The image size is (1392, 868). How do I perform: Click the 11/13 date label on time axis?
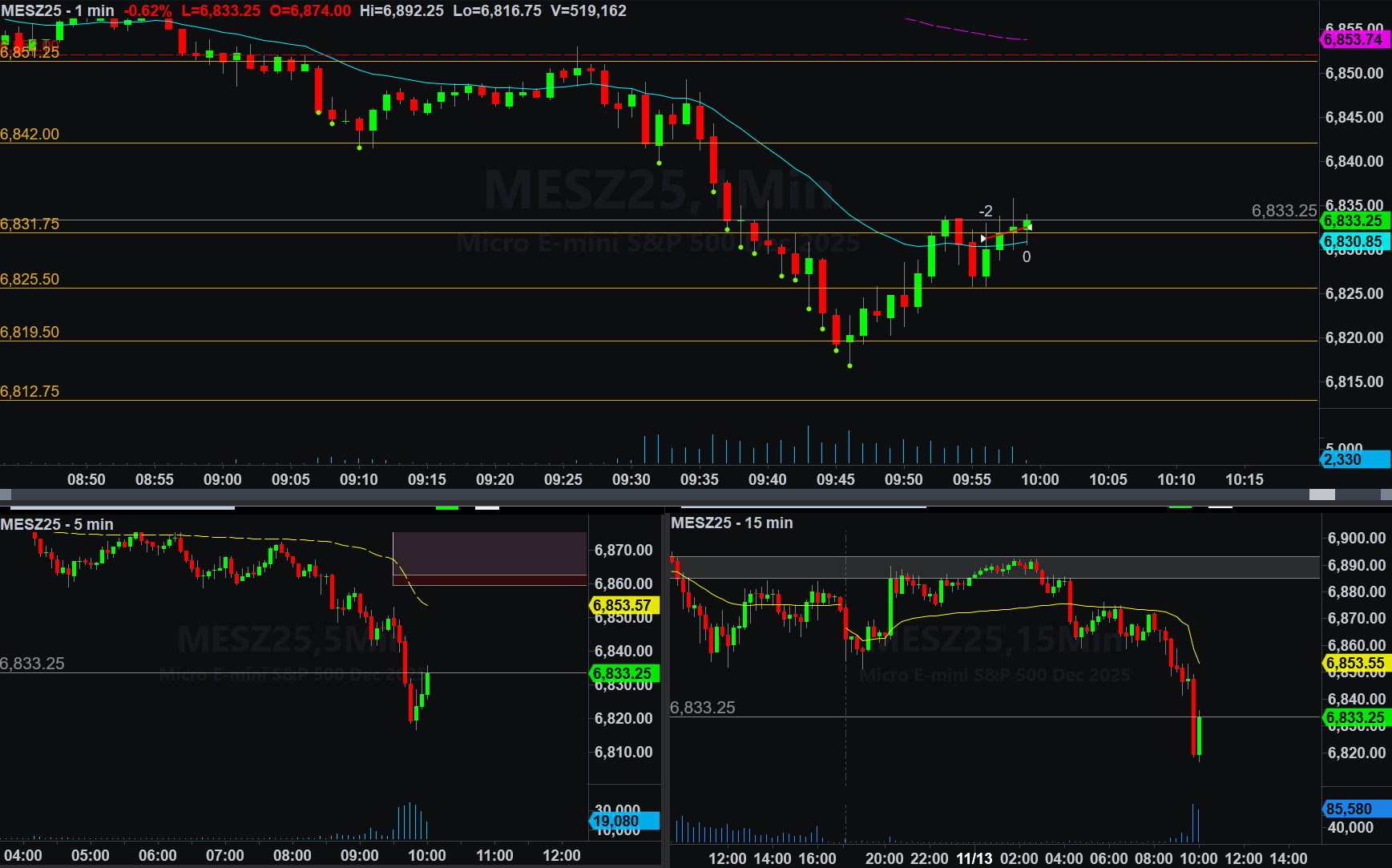(974, 858)
